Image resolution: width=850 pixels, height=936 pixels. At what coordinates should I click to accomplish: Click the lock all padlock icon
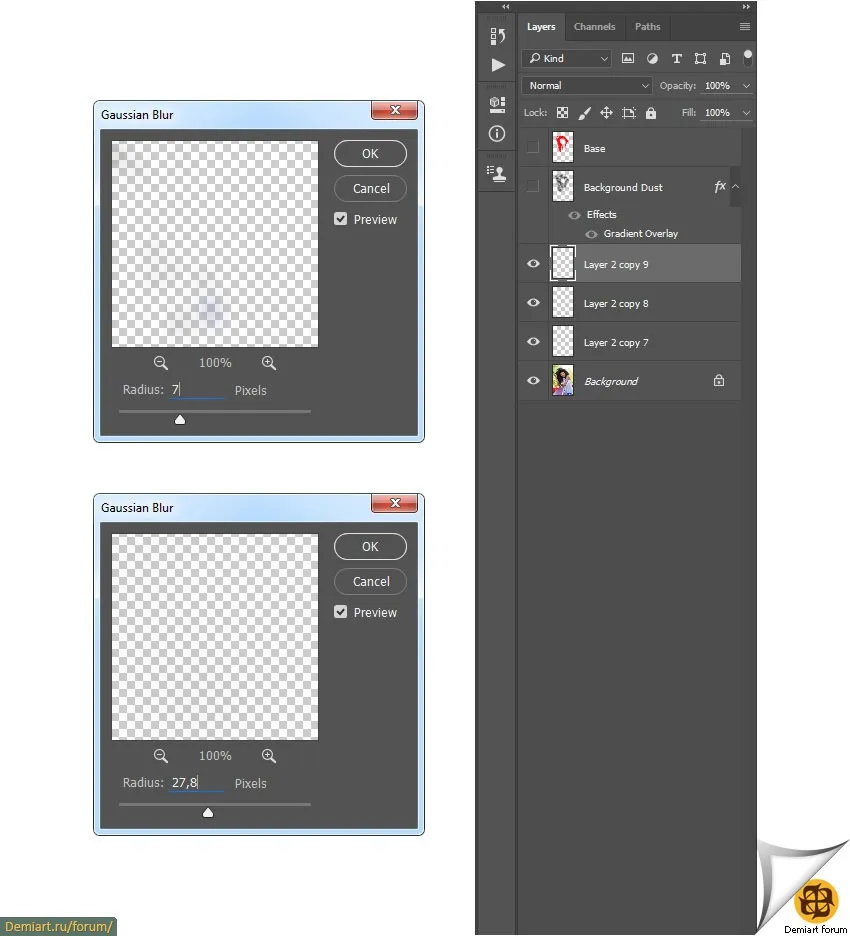(x=651, y=113)
